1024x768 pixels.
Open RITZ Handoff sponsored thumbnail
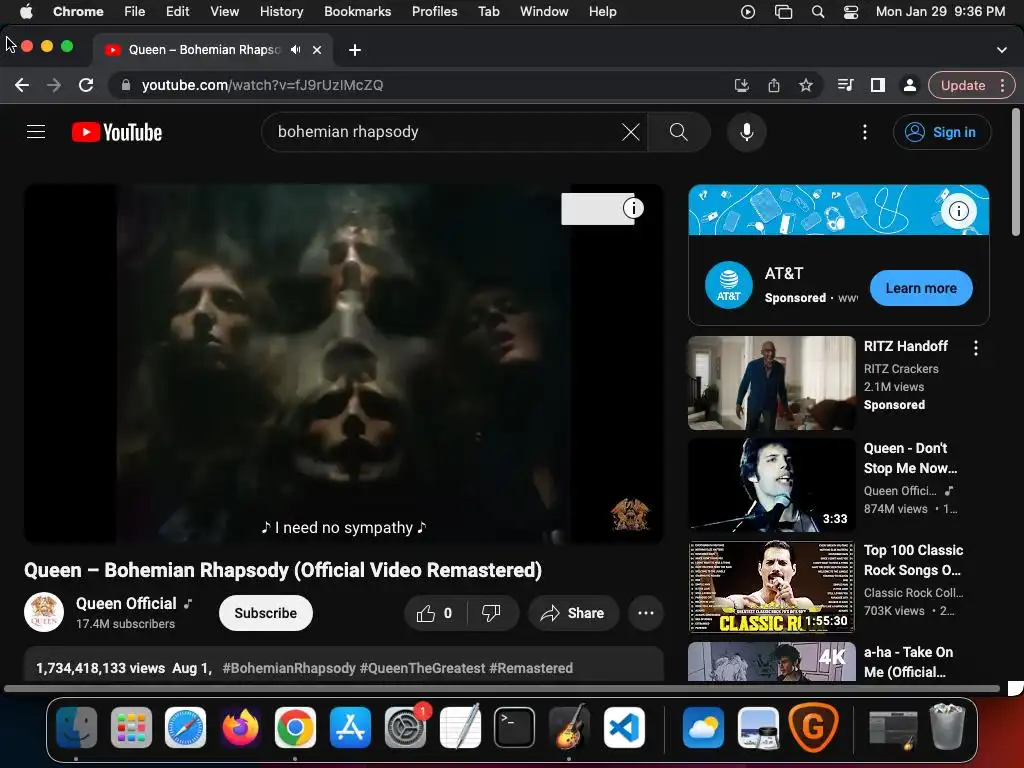(x=771, y=383)
